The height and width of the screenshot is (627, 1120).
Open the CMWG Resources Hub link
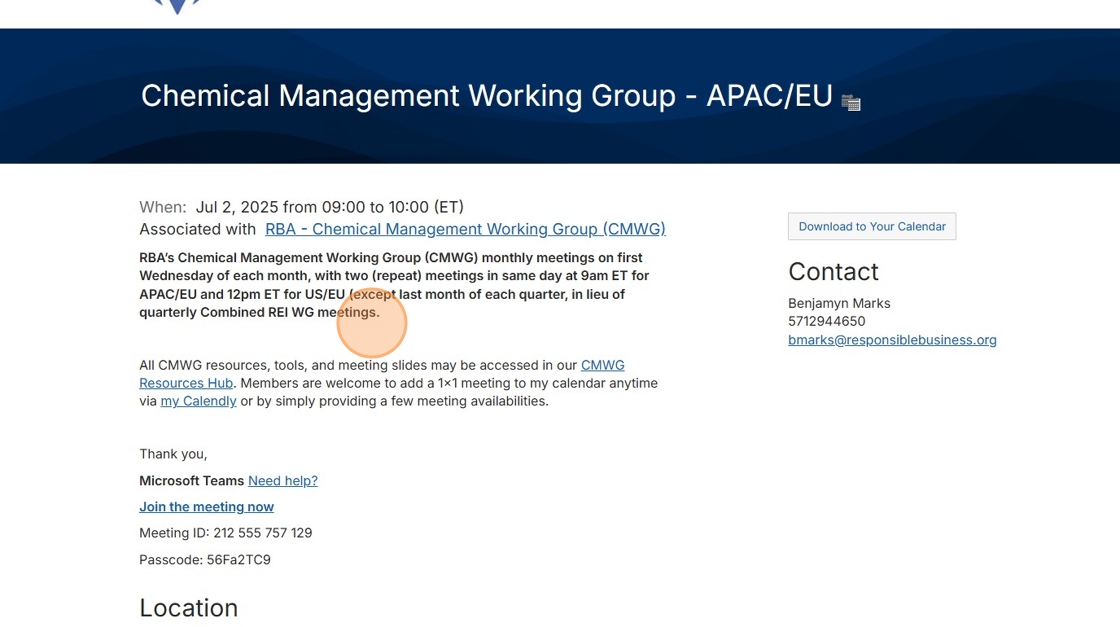tap(381, 373)
